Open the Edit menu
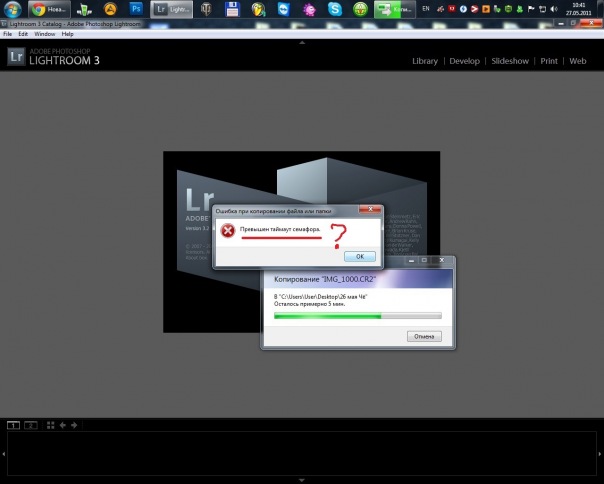 coord(23,34)
